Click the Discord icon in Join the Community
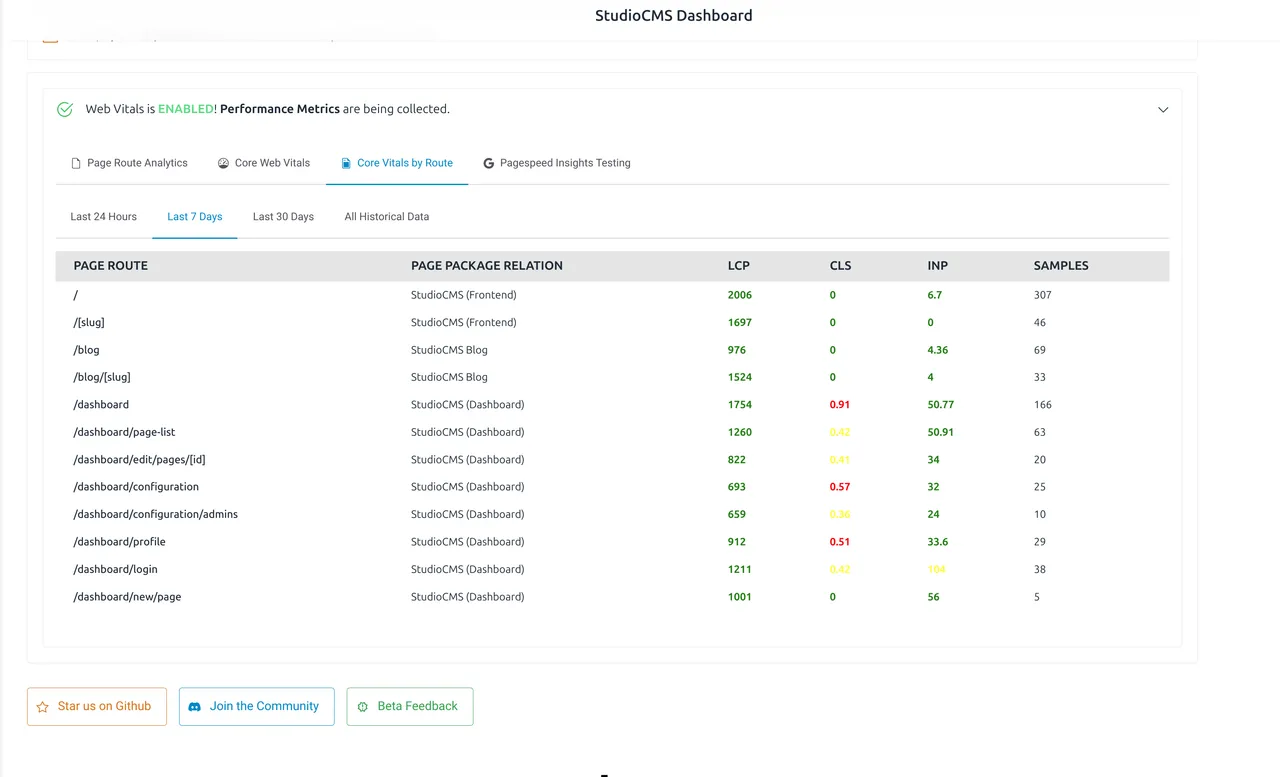 (x=195, y=707)
